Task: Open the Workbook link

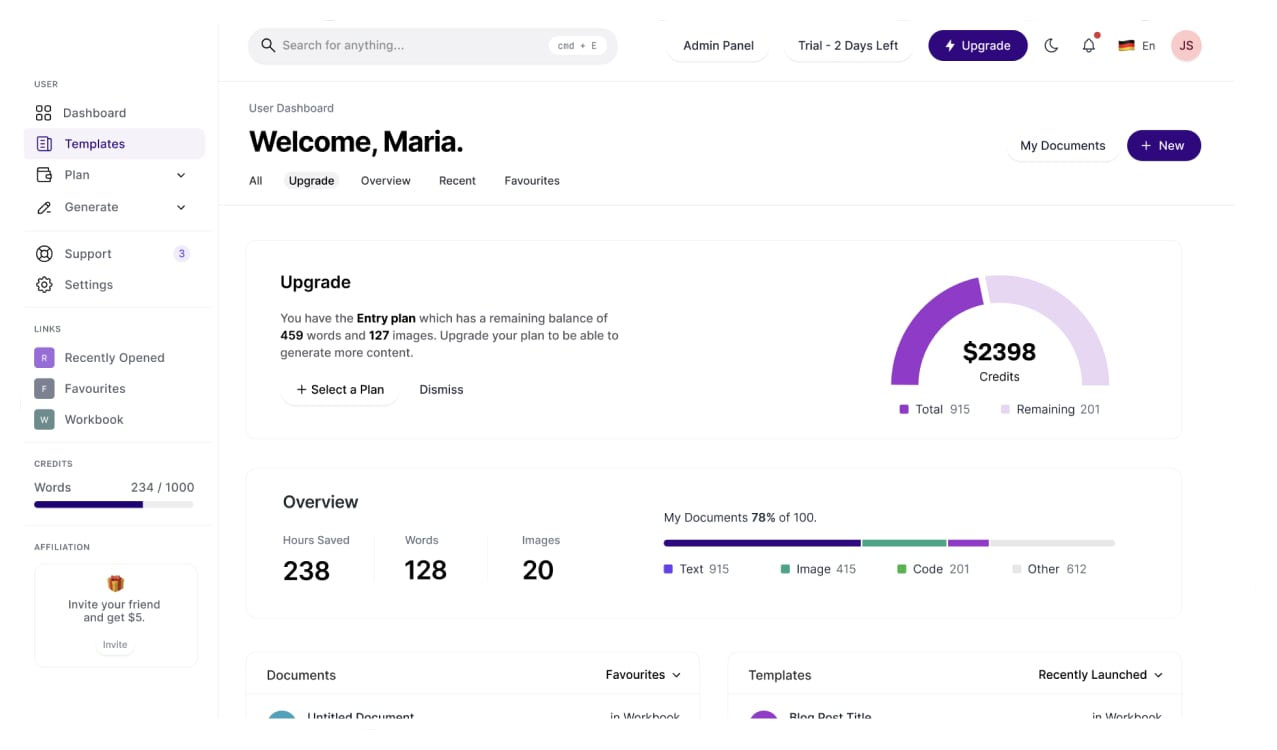Action: (94, 419)
